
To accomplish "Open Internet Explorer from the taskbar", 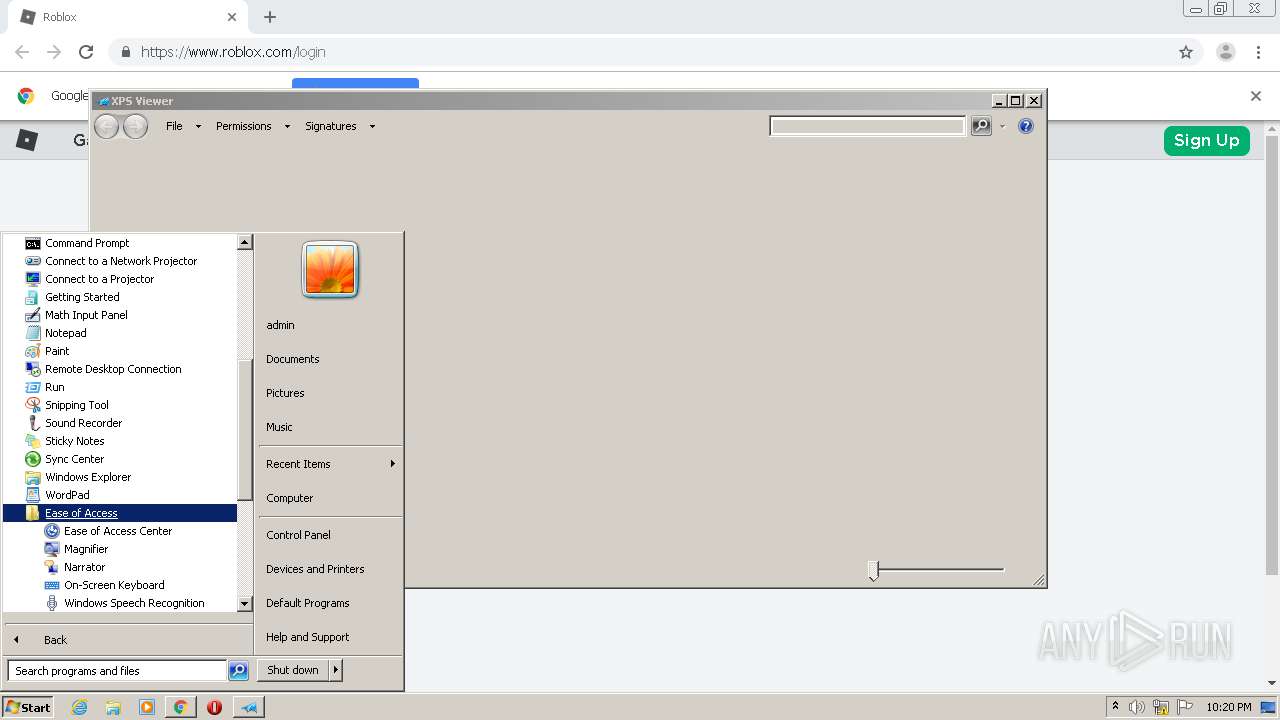I will pyautogui.click(x=80, y=707).
